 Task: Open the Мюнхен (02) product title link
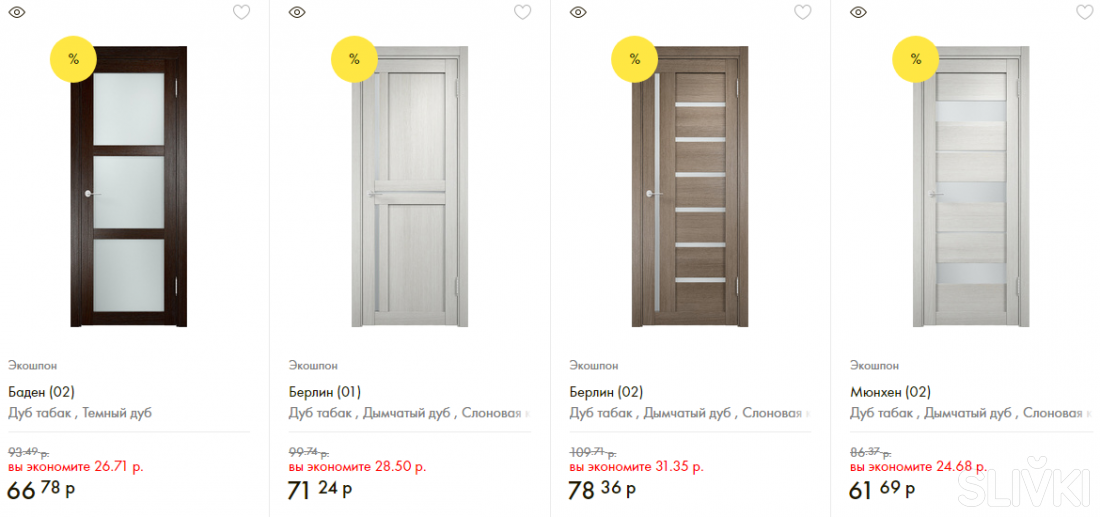890,392
